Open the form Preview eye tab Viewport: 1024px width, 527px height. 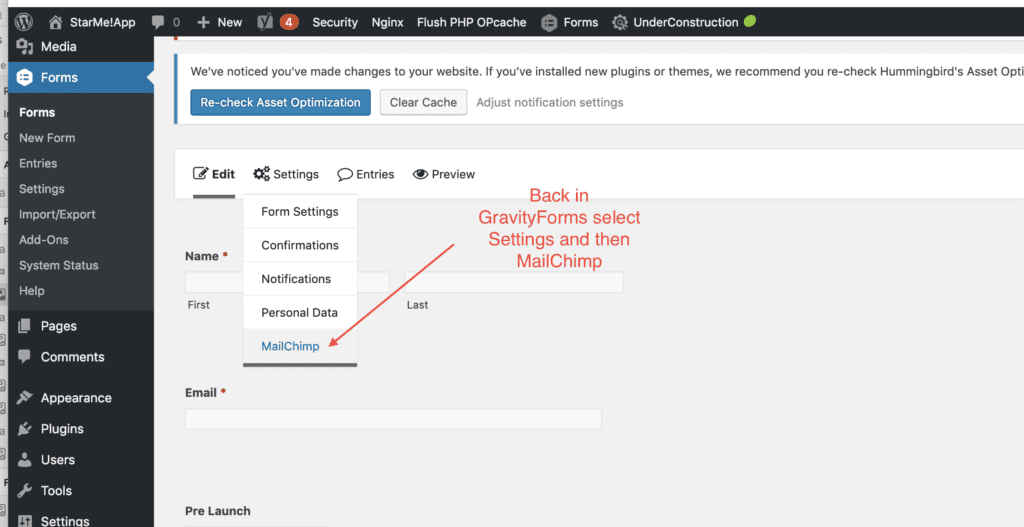(444, 174)
